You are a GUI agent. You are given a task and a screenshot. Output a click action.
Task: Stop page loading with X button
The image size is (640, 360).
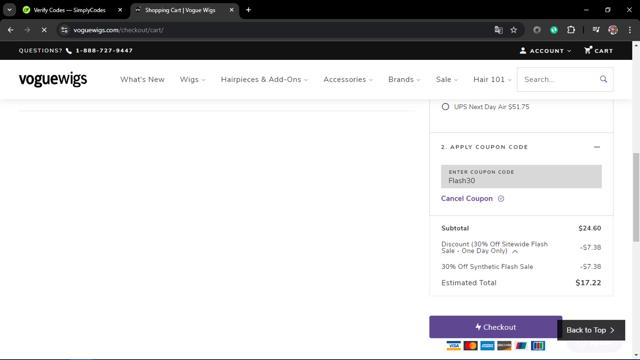pyautogui.click(x=44, y=30)
